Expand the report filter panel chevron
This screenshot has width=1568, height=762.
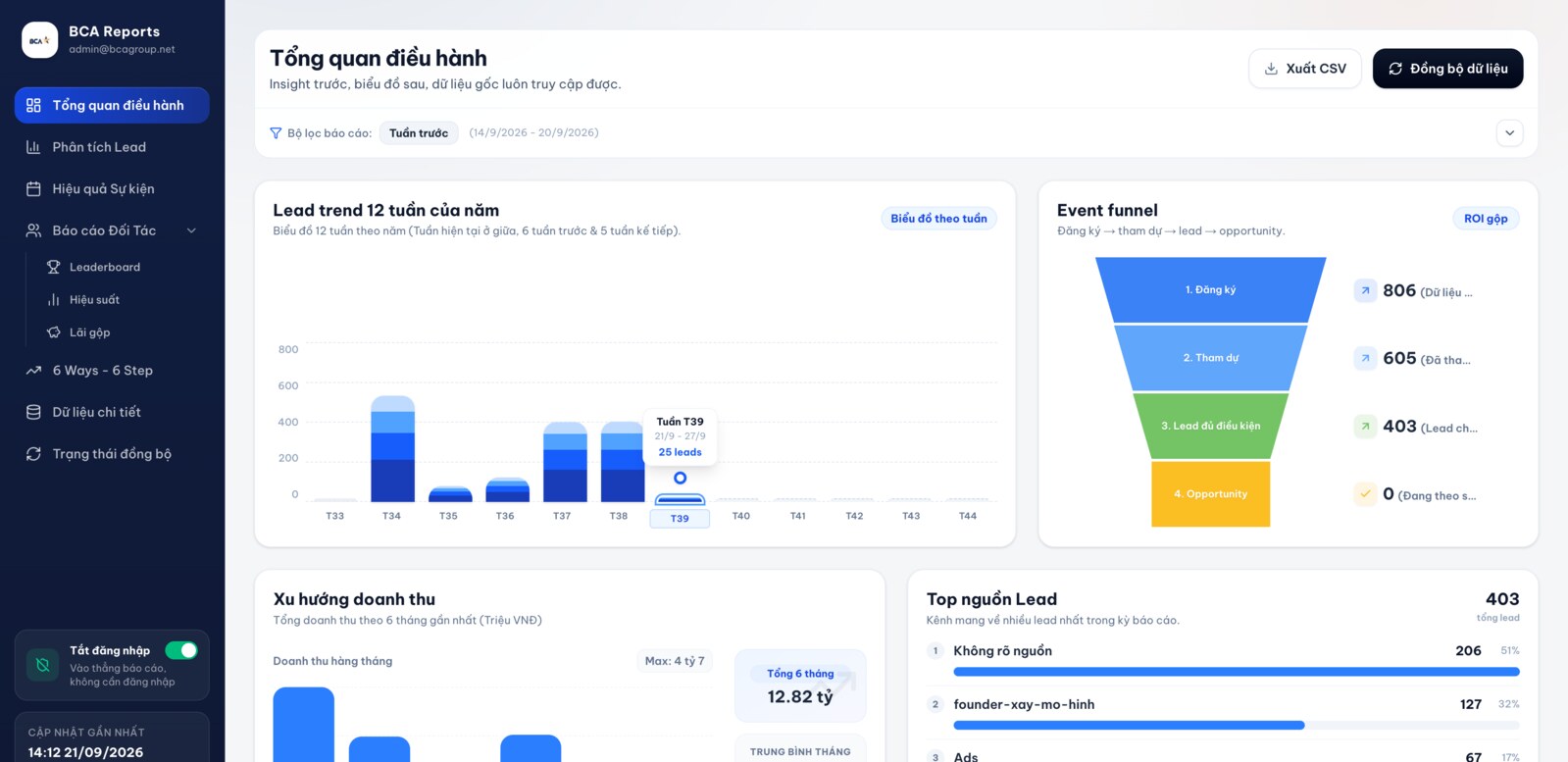click(1510, 132)
